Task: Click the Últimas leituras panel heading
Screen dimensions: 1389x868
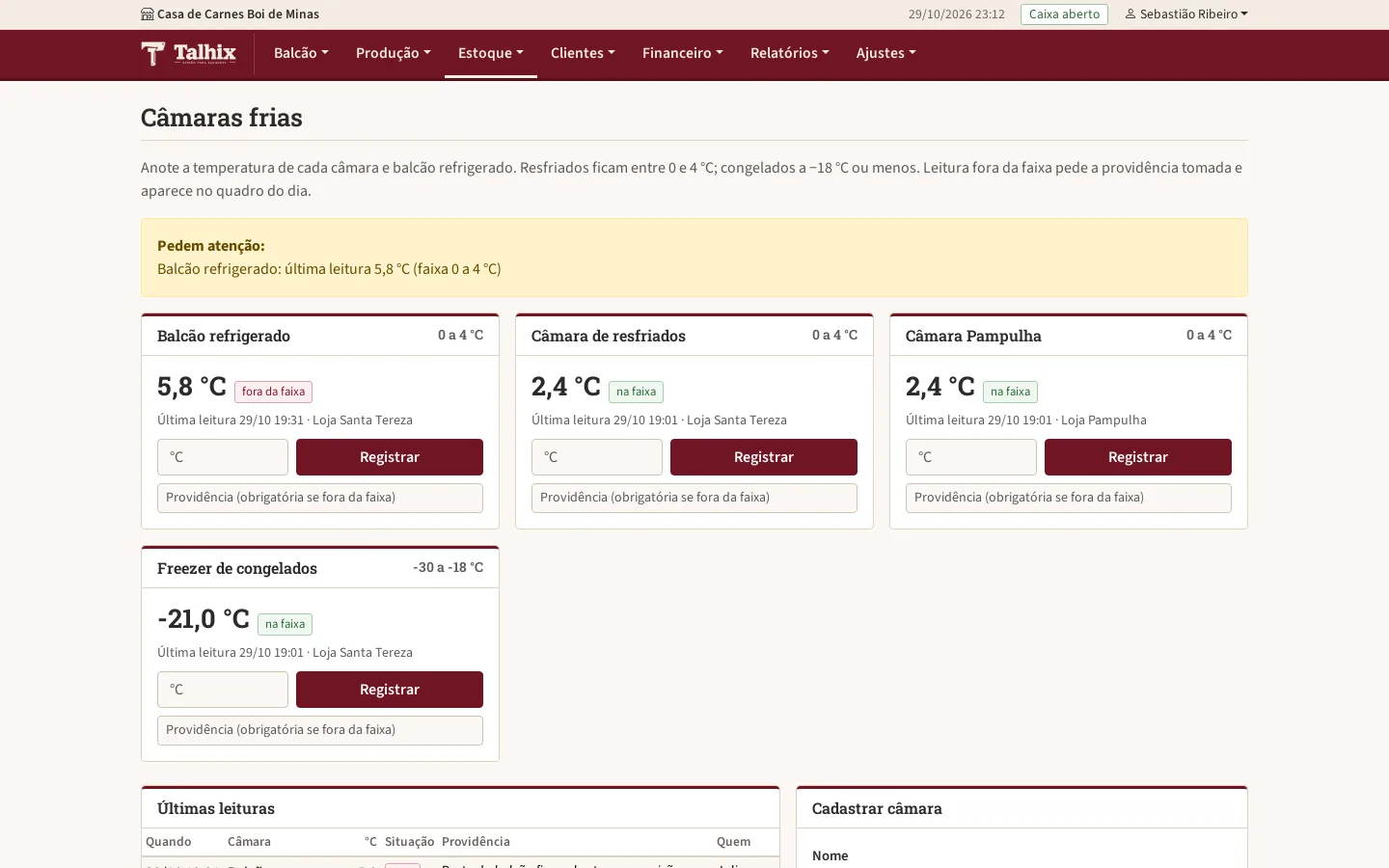Action: [216, 808]
